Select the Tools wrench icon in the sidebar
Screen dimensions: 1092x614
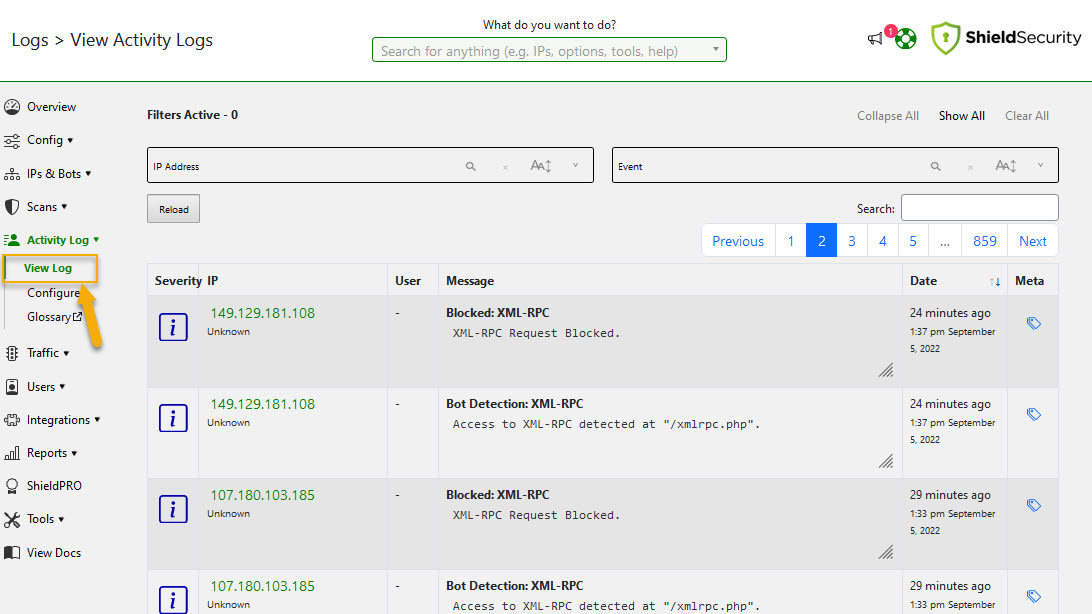(14, 519)
